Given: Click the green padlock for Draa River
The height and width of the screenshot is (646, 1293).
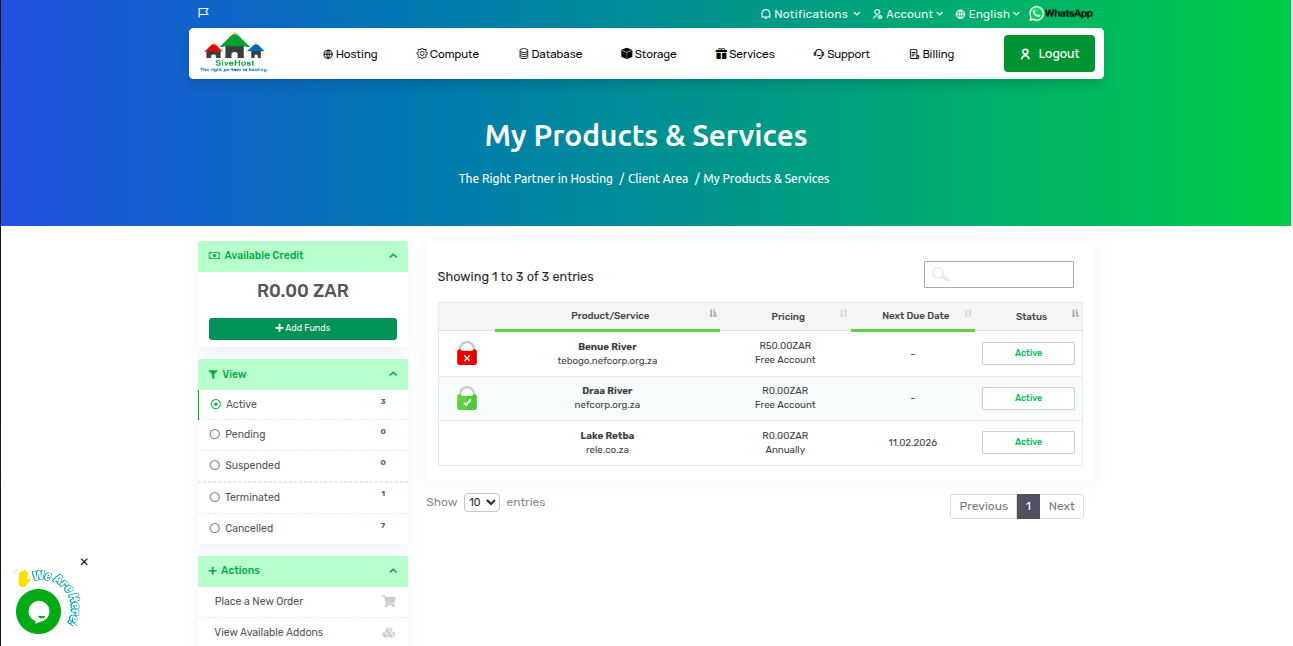Looking at the screenshot, I should point(467,398).
